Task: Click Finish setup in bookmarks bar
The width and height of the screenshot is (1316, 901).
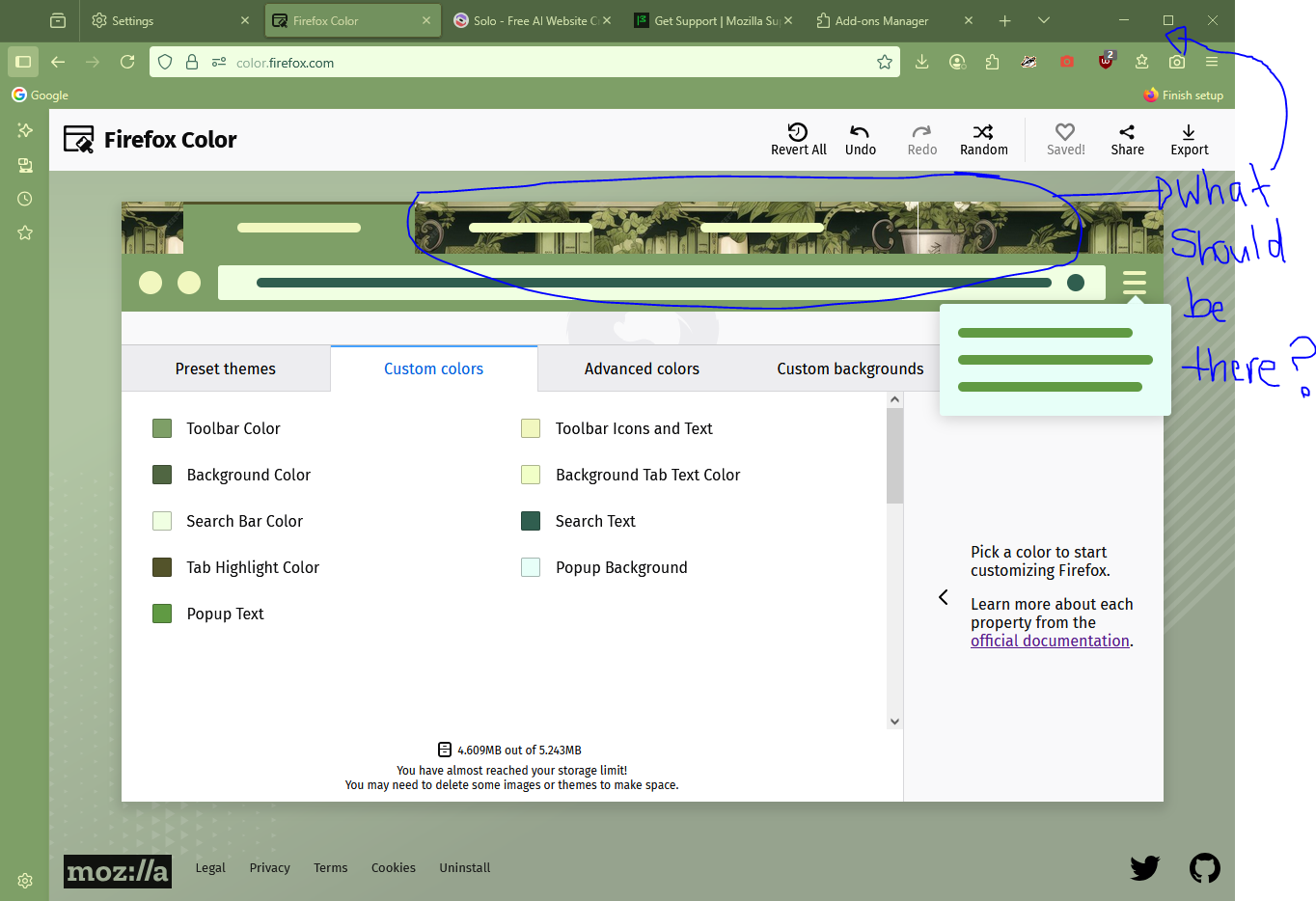Action: coord(1183,95)
